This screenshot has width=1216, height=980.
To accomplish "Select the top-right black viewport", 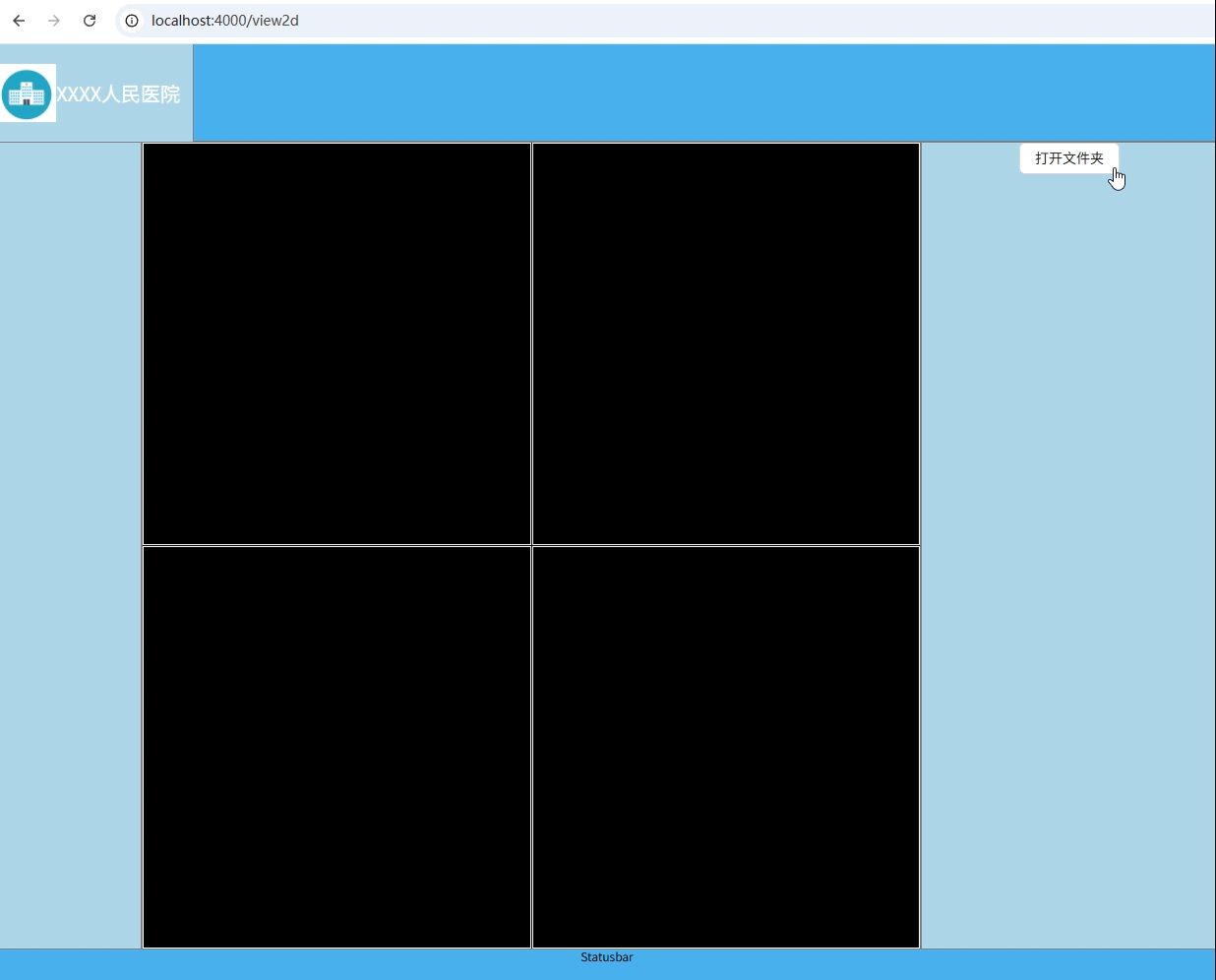I will [726, 344].
